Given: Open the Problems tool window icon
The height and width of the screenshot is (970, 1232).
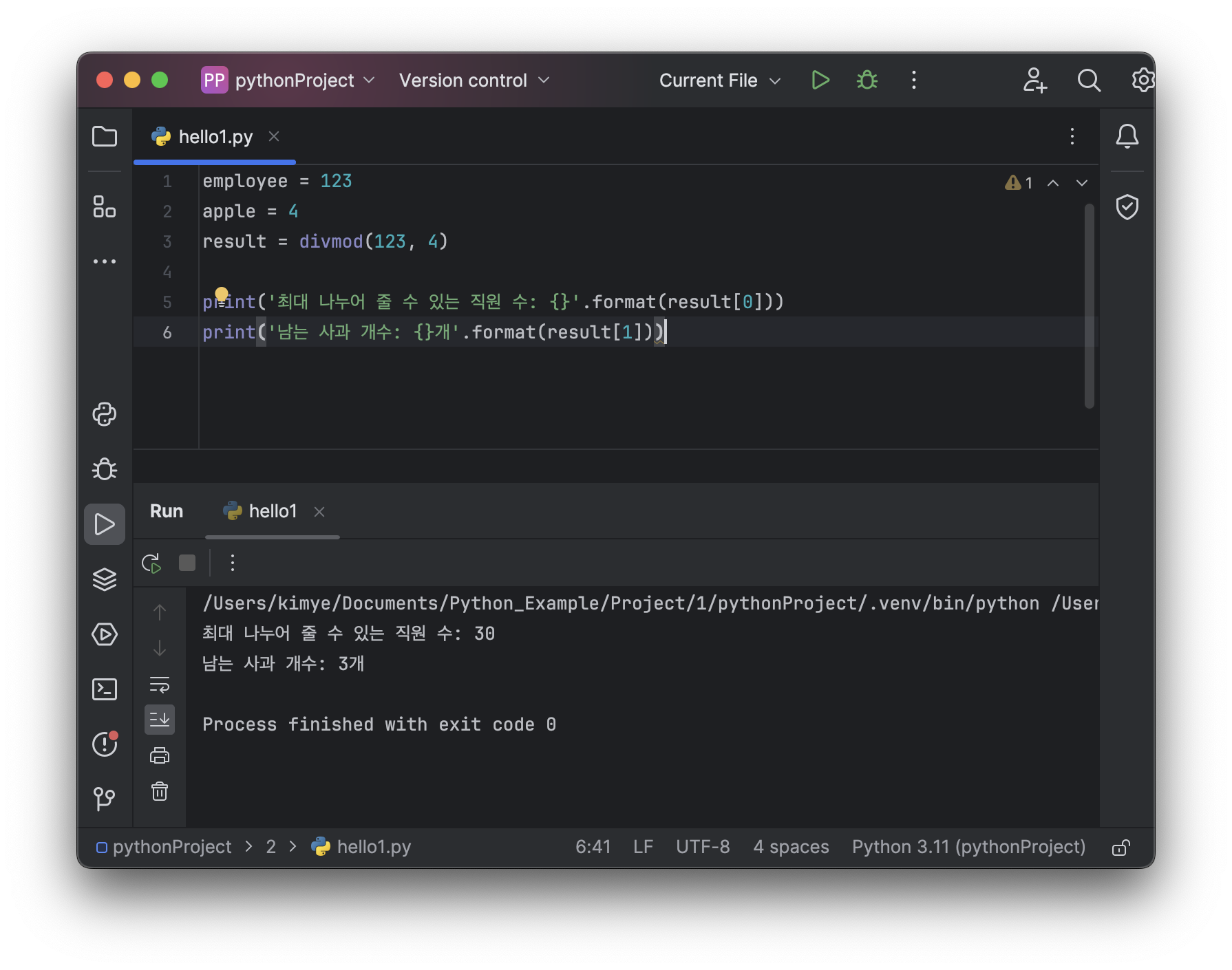Looking at the screenshot, I should [105, 744].
